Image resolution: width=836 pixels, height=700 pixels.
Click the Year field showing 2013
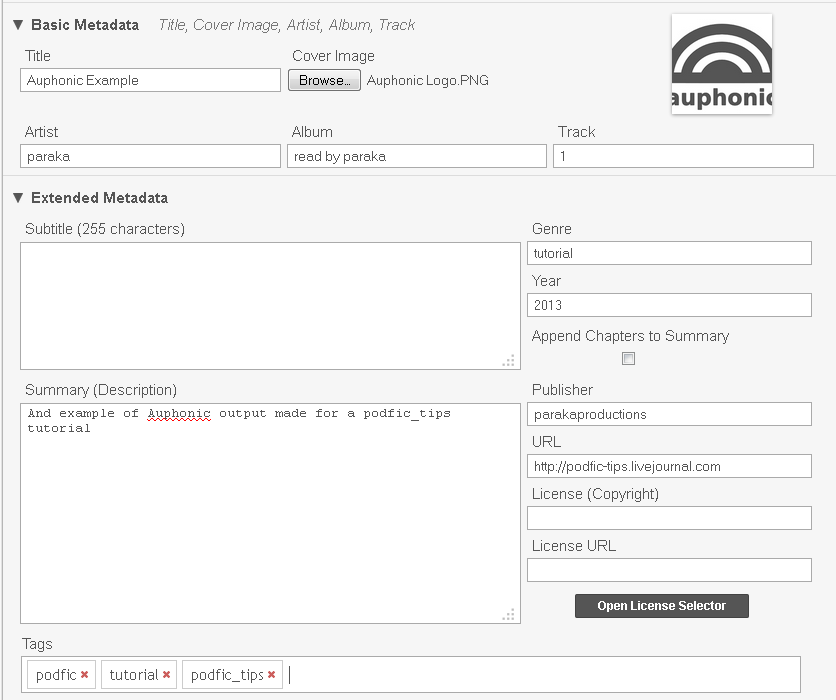[x=669, y=305]
